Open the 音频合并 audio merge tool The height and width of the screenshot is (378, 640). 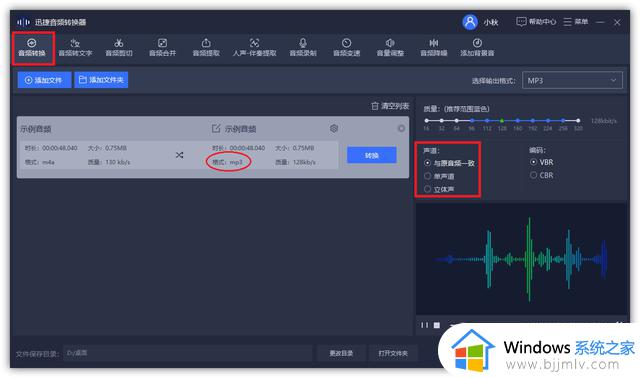[162, 47]
